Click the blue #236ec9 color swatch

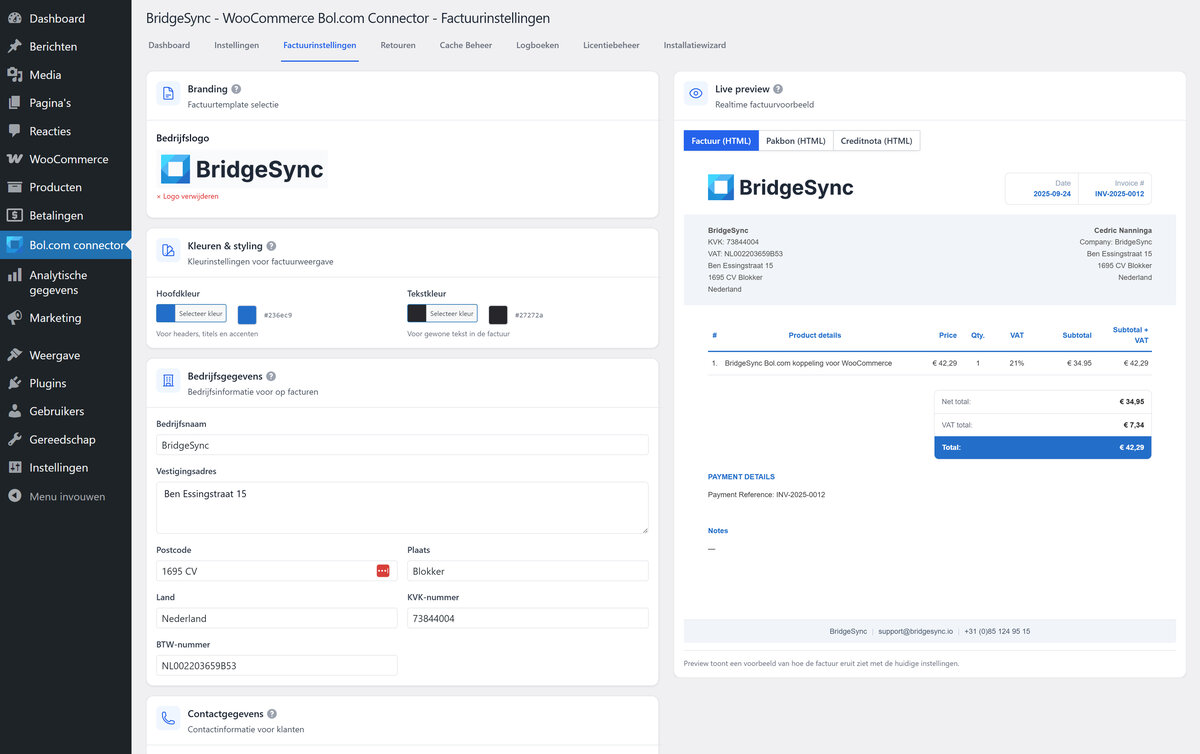[x=247, y=315]
